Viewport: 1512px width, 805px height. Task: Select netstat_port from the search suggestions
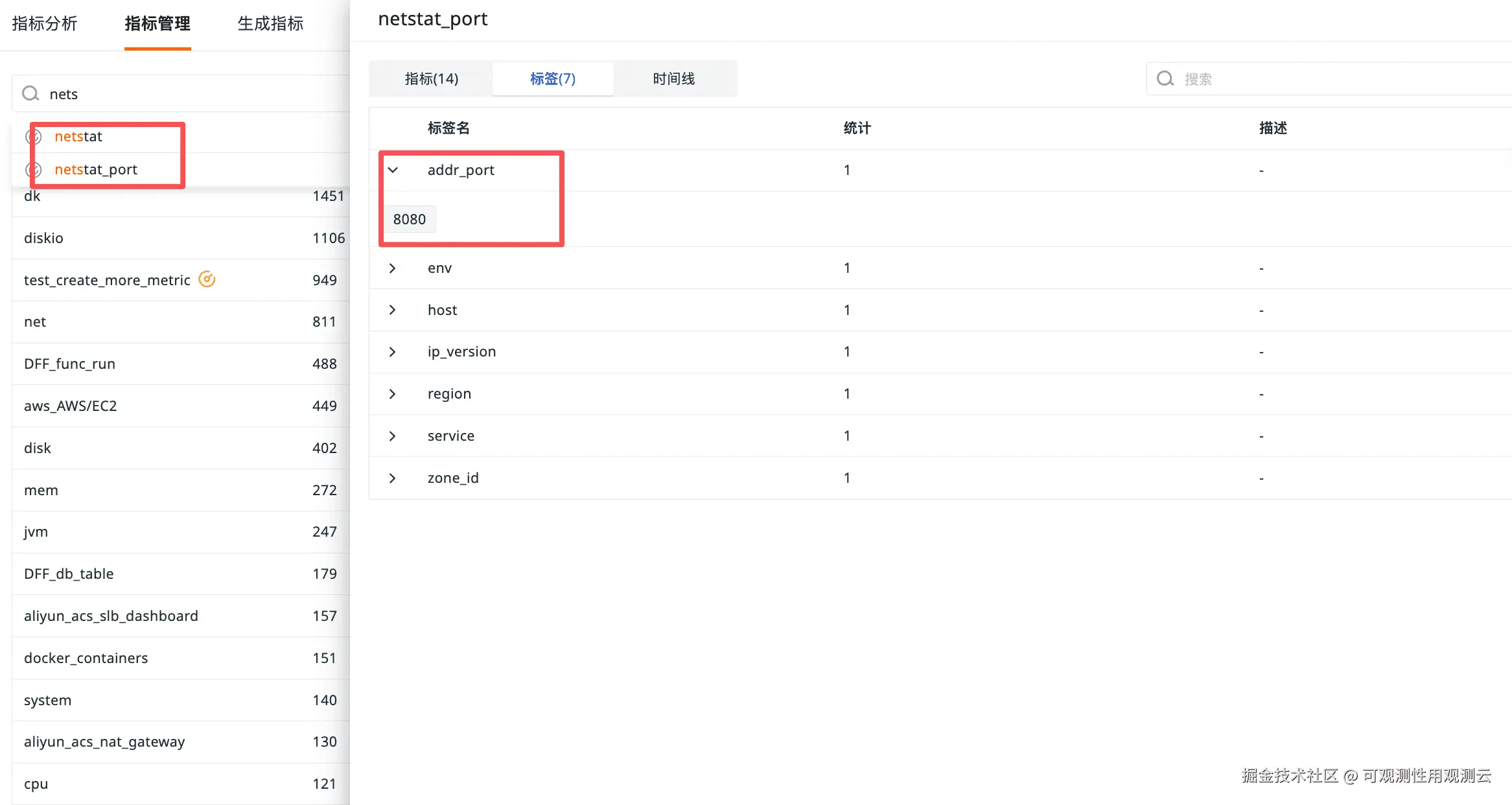click(96, 170)
